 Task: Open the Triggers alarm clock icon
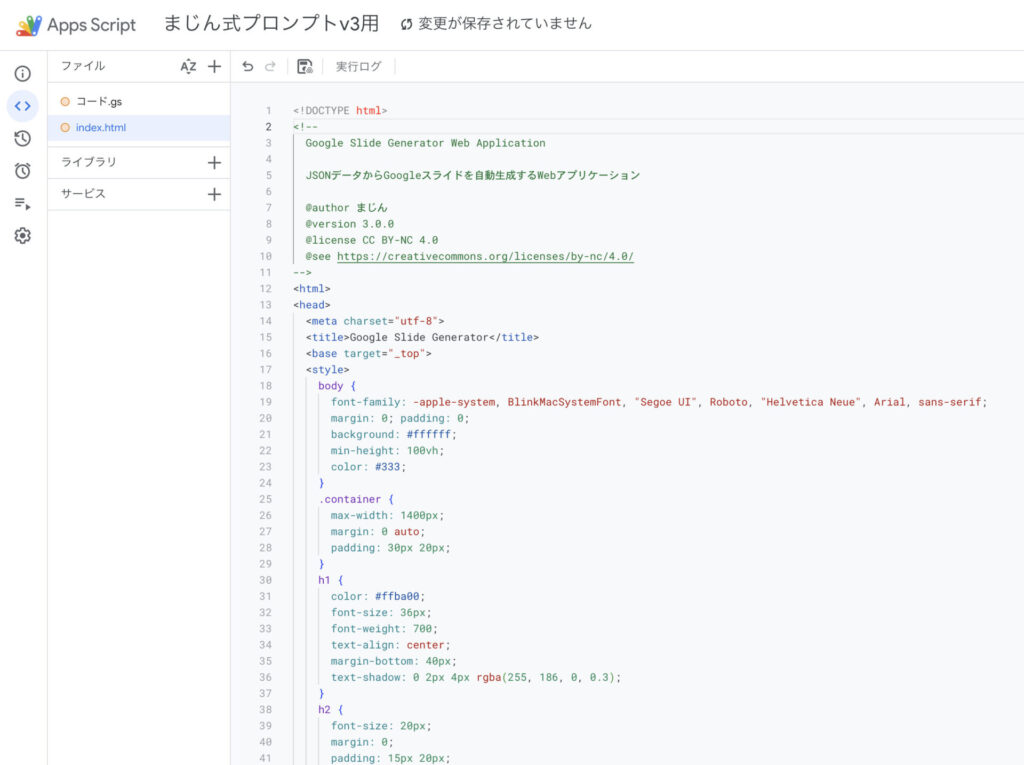pyautogui.click(x=22, y=171)
